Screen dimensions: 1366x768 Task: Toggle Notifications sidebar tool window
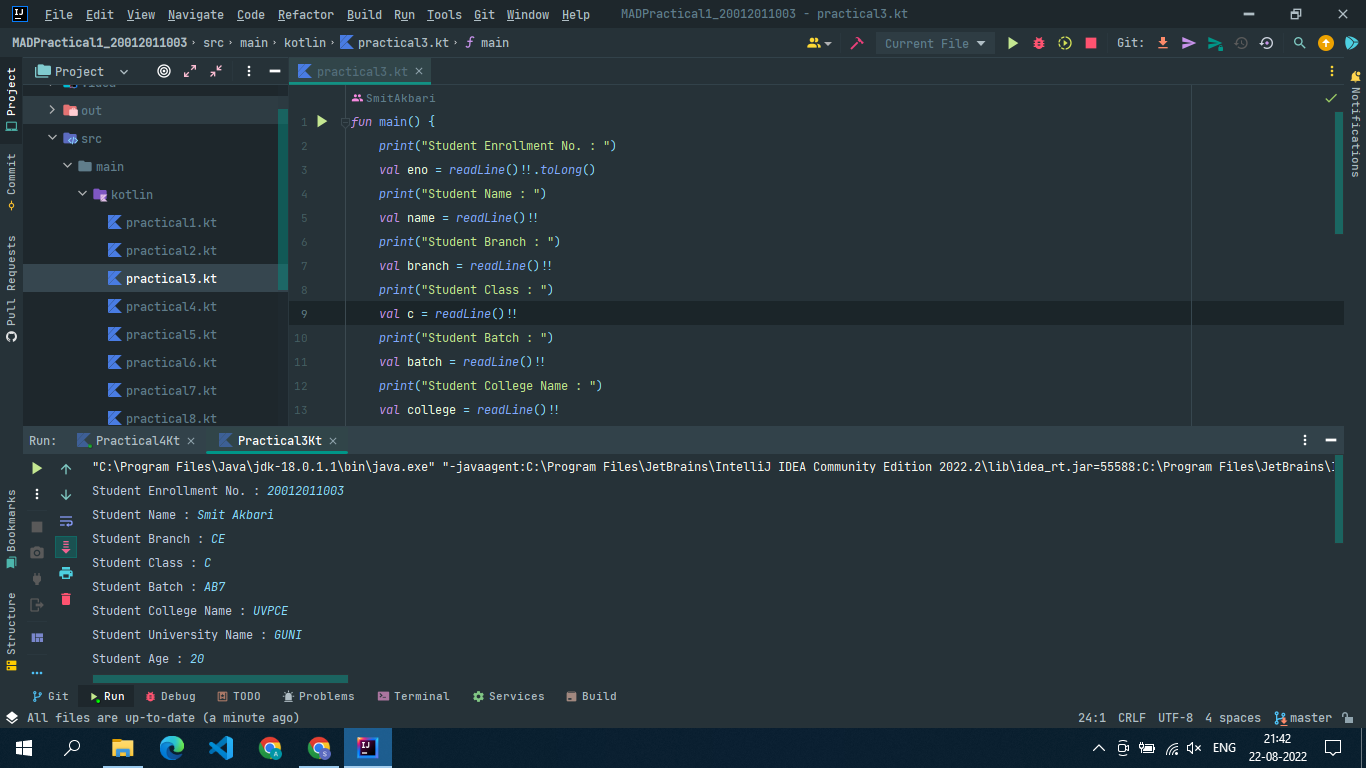pyautogui.click(x=1355, y=122)
